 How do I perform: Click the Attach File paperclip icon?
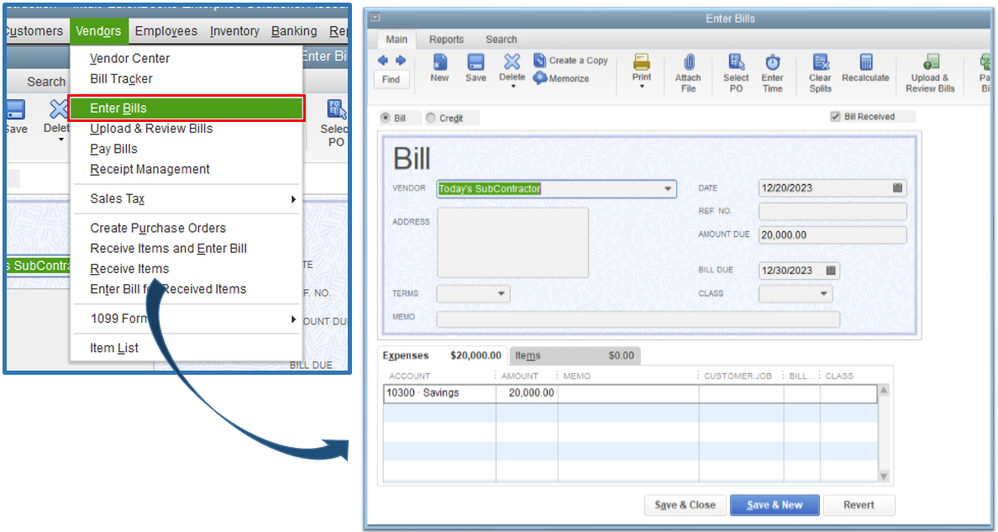coord(688,62)
